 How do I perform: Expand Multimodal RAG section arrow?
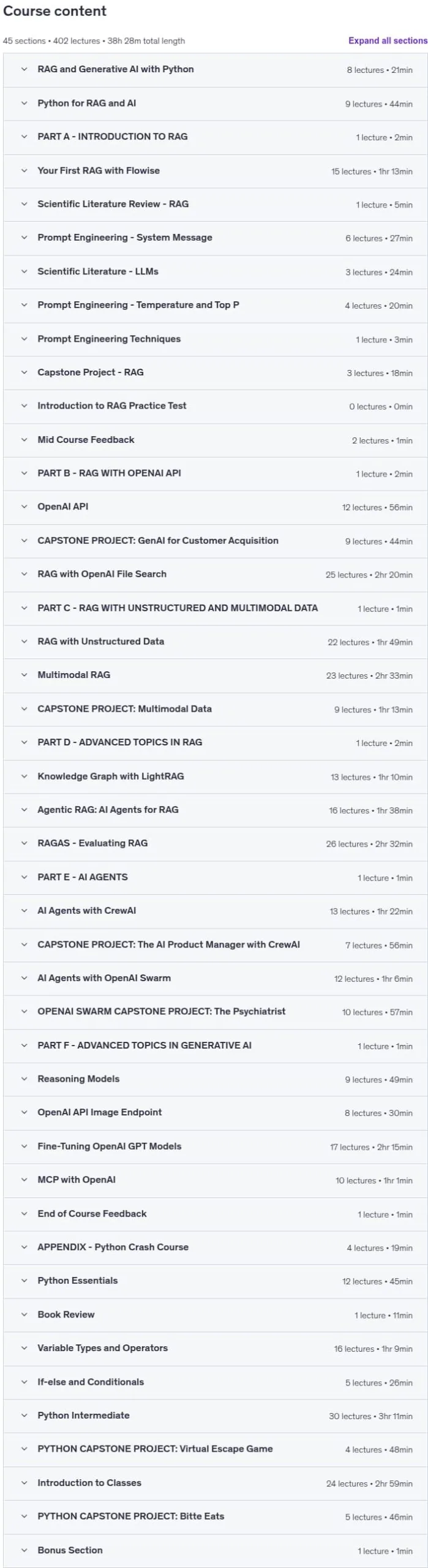point(24,675)
